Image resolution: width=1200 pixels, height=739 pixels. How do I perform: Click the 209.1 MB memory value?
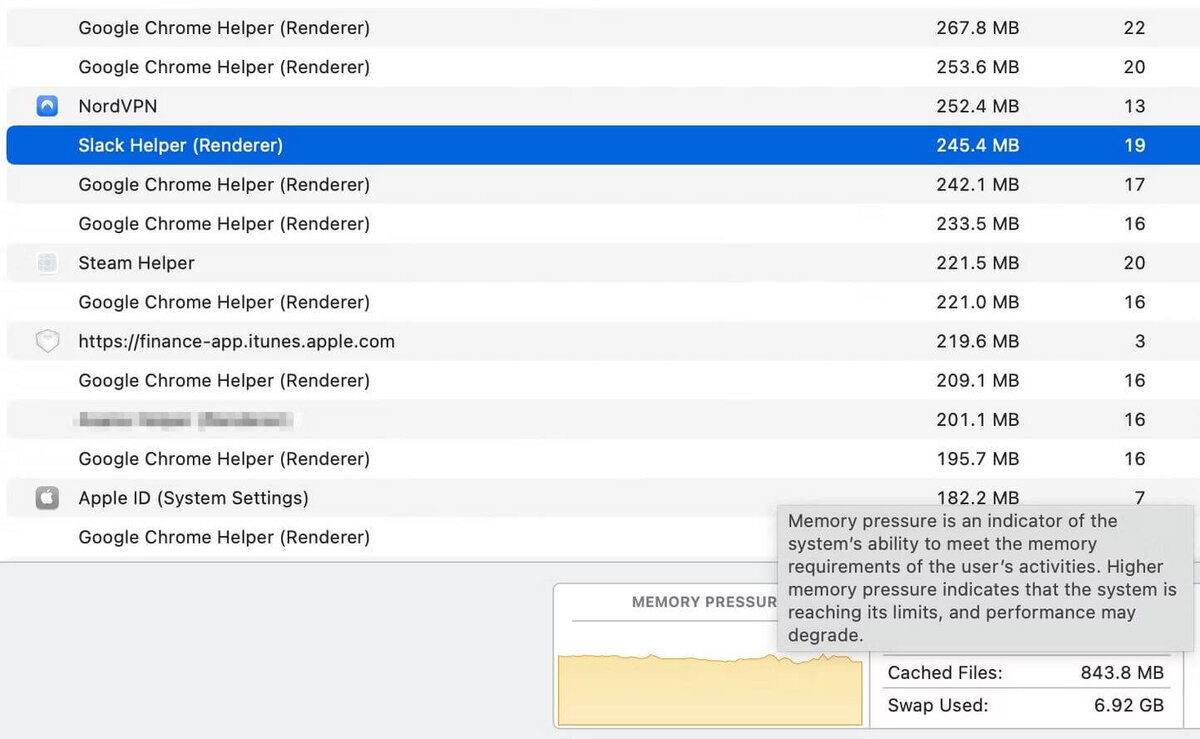point(978,380)
